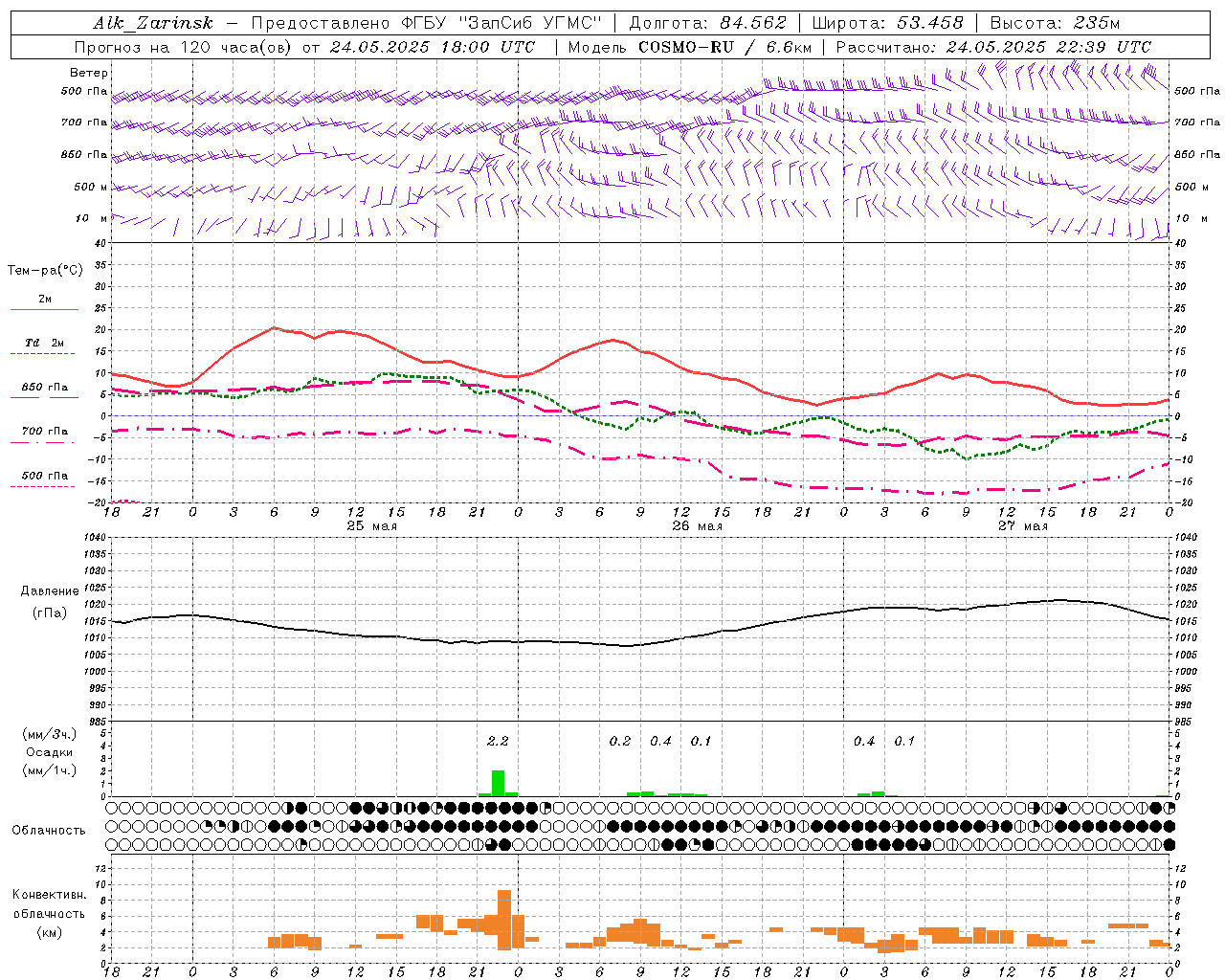Click the 700 гПа temperature legend entry
The width and height of the screenshot is (1225, 980).
pos(44,431)
